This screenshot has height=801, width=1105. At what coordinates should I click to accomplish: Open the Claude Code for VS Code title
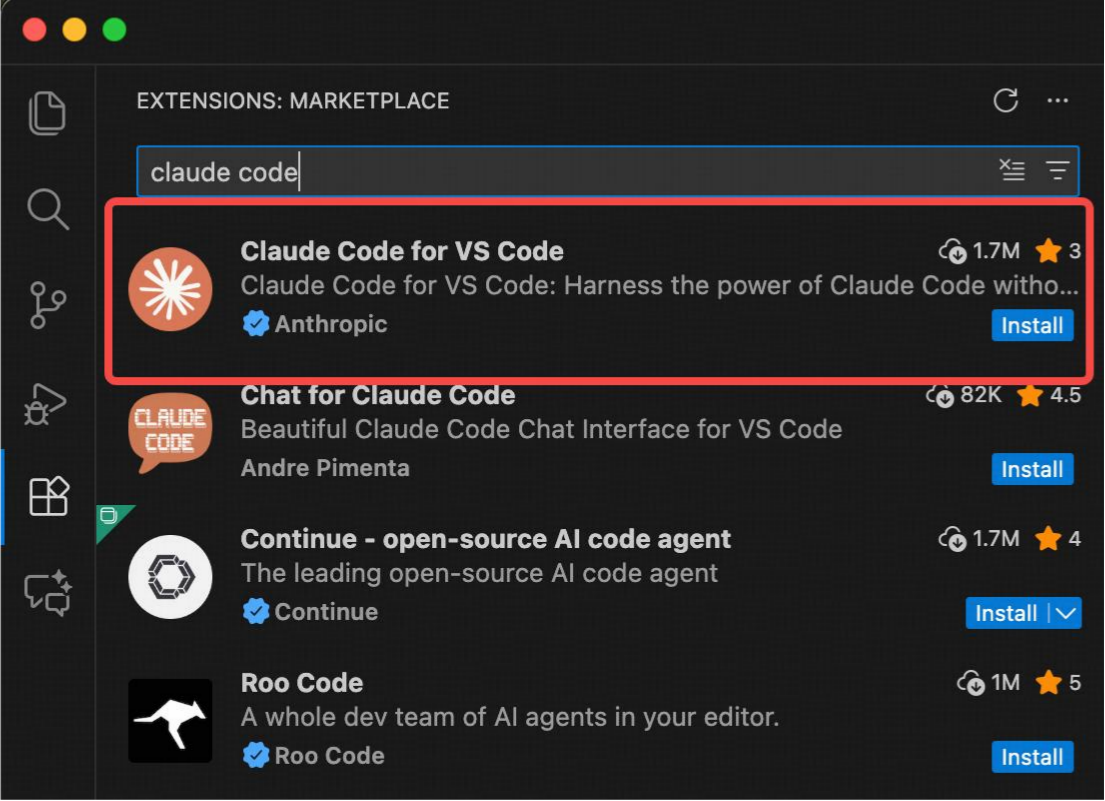[402, 251]
